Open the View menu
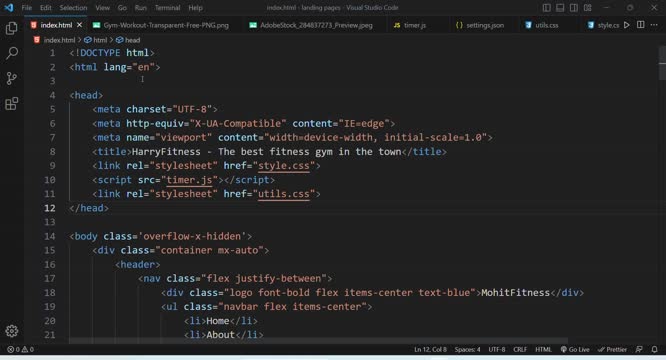Screen dimensions: 666x360 [102, 8]
